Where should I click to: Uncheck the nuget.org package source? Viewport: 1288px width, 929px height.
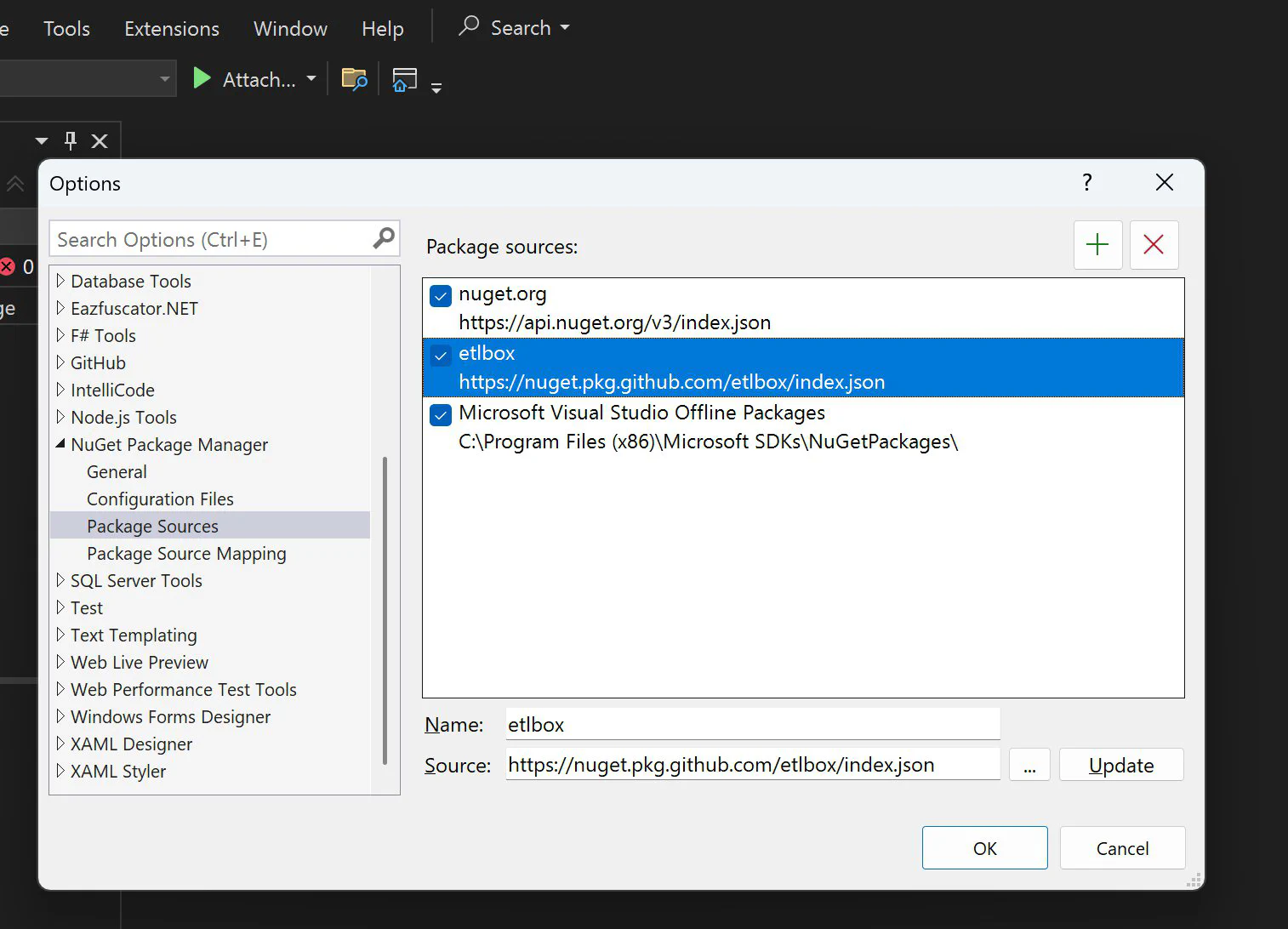(440, 296)
